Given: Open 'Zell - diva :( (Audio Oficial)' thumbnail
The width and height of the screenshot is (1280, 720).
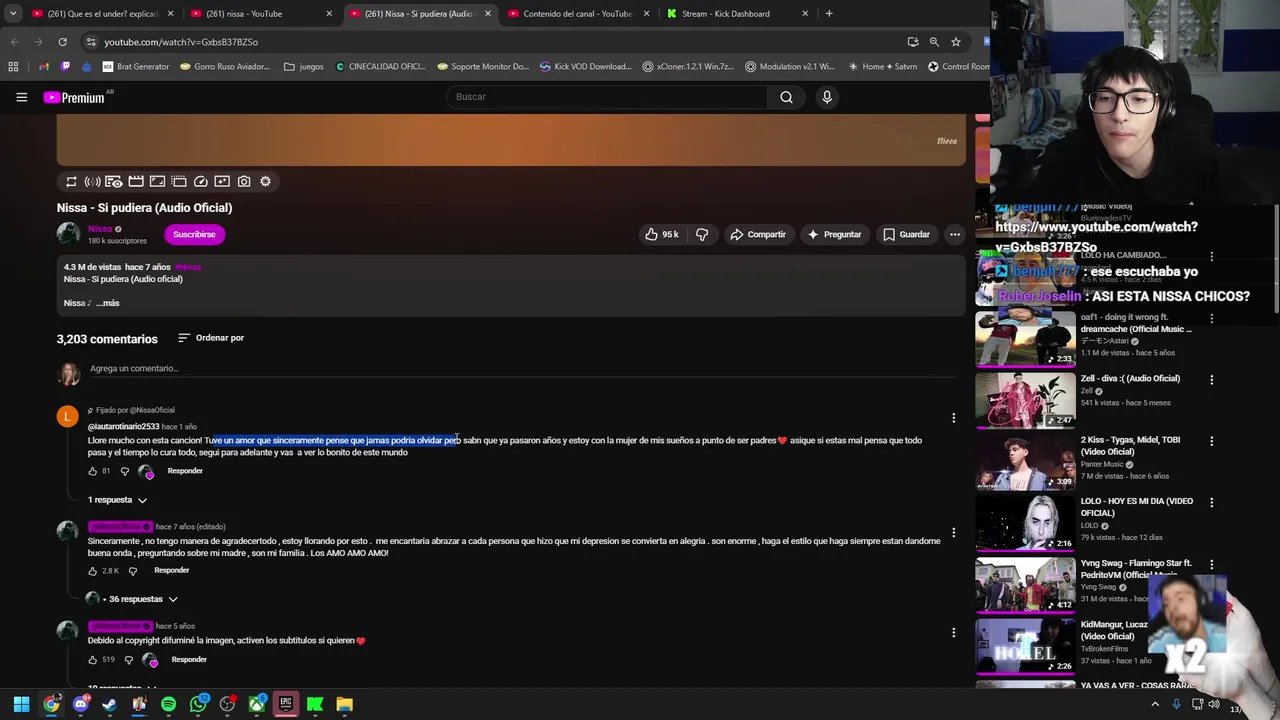Looking at the screenshot, I should (x=1025, y=399).
